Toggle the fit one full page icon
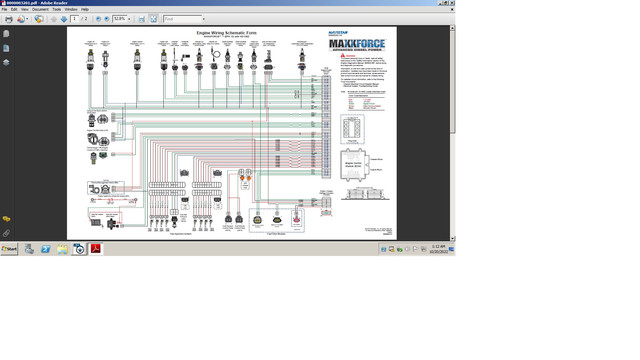The width and height of the screenshot is (640, 360). 153,19
